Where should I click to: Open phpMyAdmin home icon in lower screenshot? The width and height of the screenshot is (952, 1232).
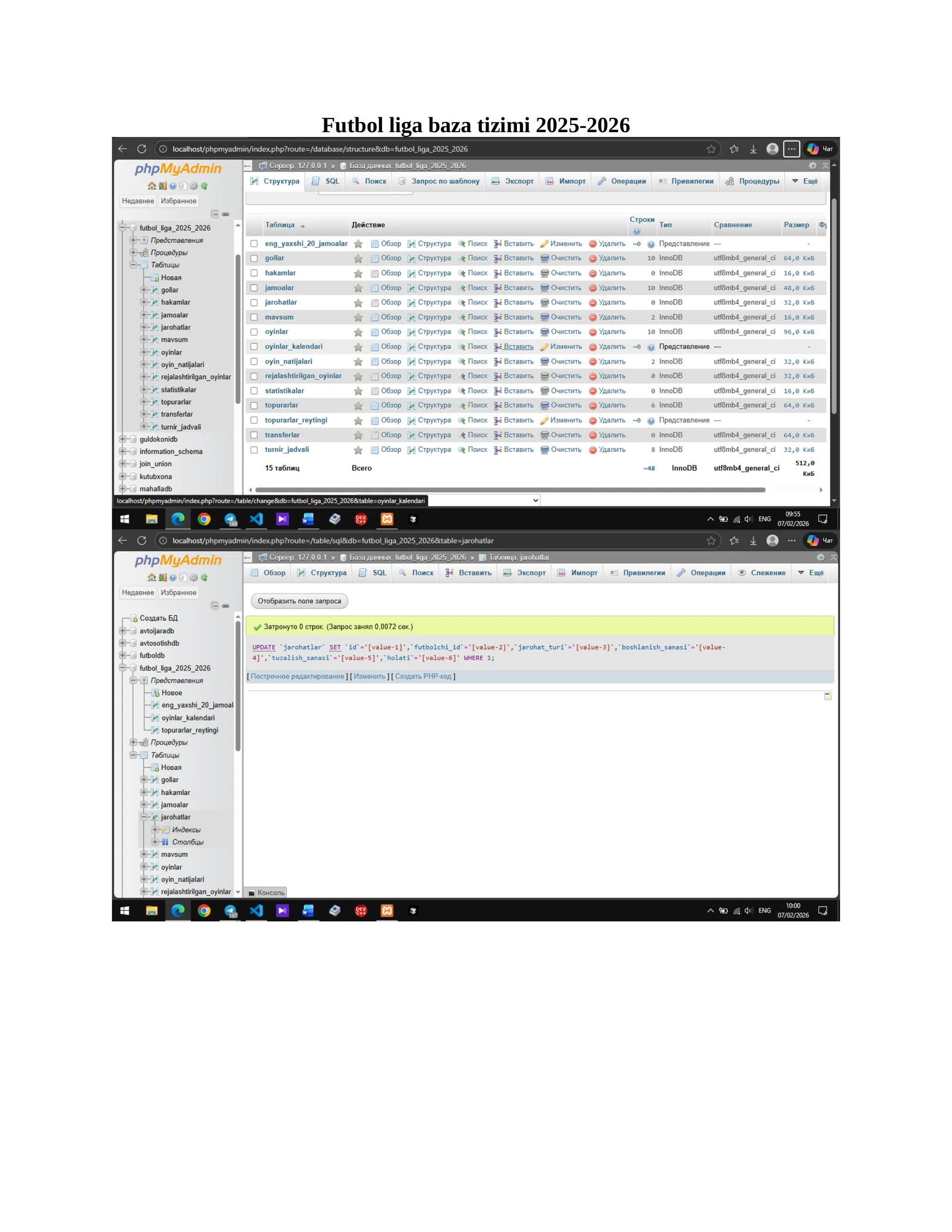[x=152, y=577]
